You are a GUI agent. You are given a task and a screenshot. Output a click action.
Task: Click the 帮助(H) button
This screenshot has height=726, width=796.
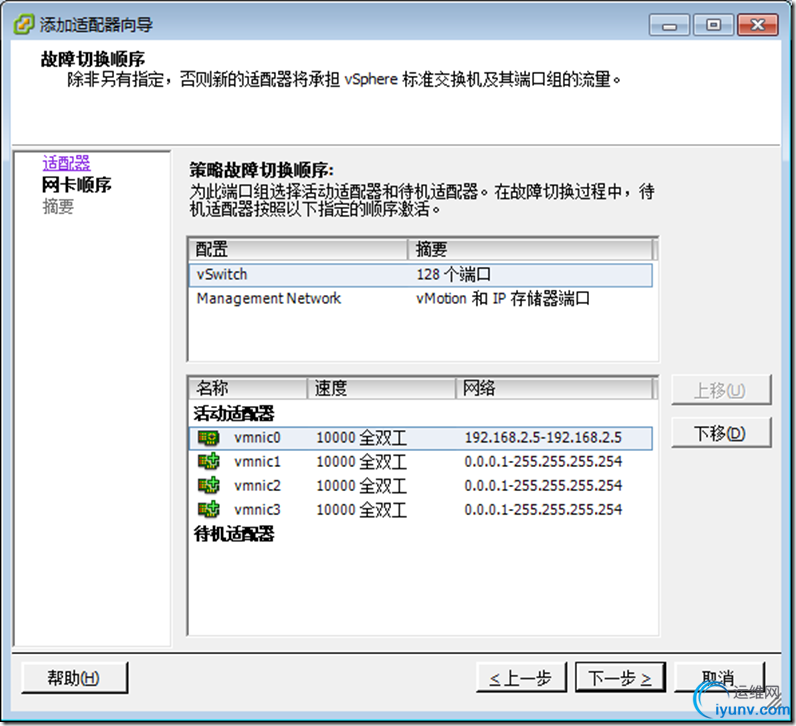click(x=74, y=677)
